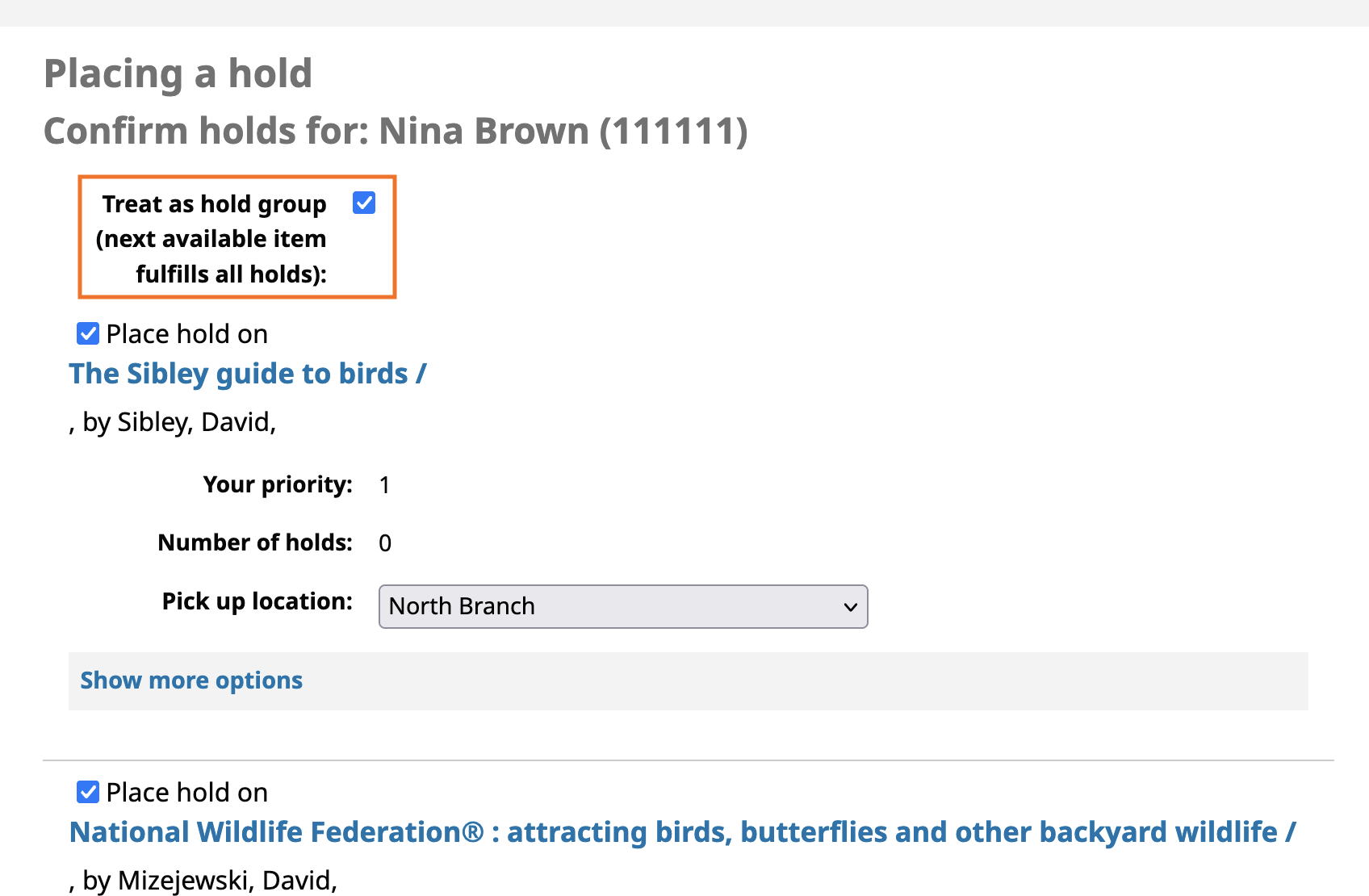Click the Pick up location label
Image resolution: width=1369 pixels, height=896 pixels.
(x=257, y=601)
